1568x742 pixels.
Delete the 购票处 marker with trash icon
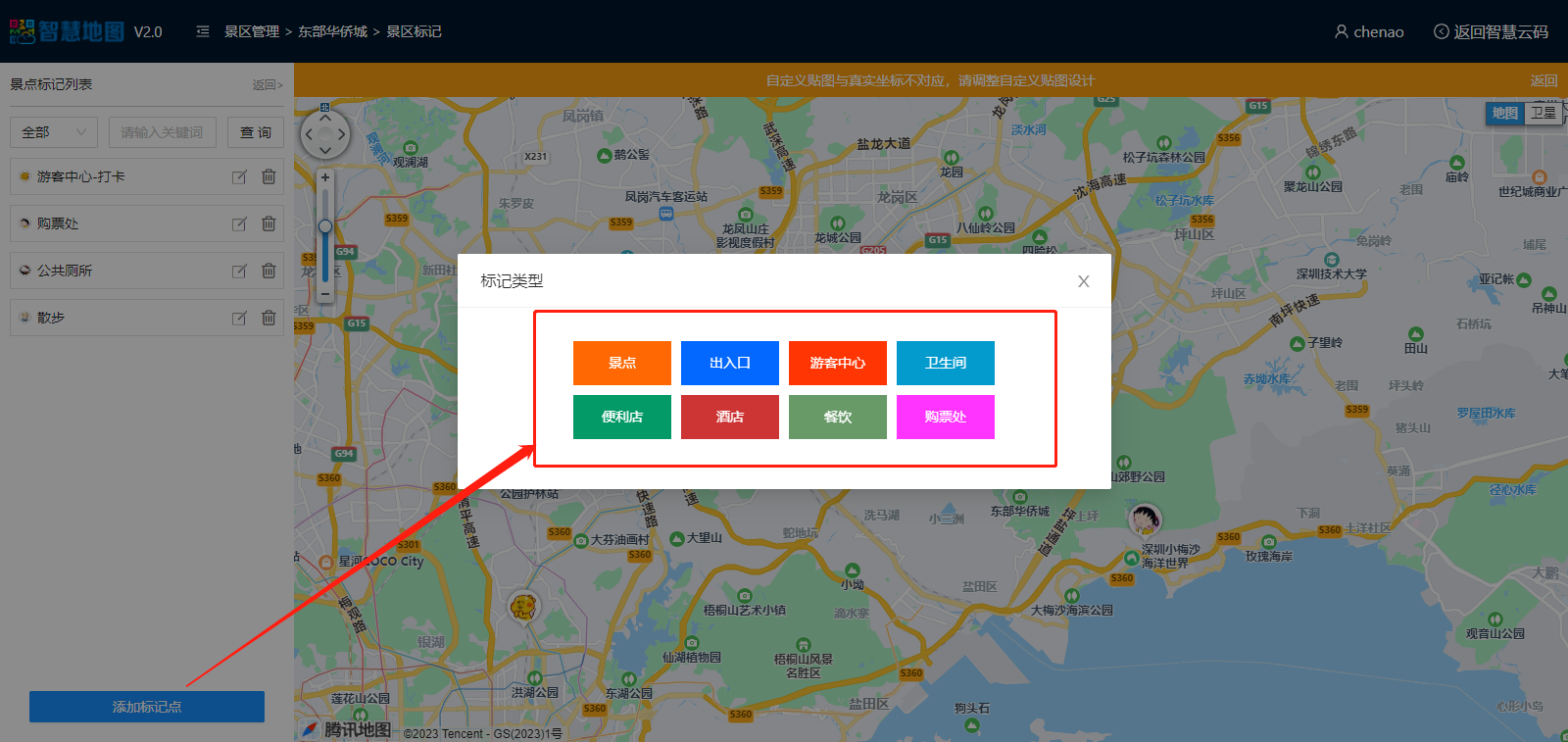[269, 223]
